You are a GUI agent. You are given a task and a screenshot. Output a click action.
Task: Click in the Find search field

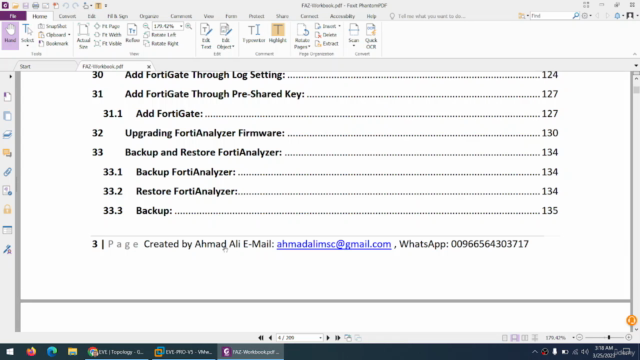[551, 16]
